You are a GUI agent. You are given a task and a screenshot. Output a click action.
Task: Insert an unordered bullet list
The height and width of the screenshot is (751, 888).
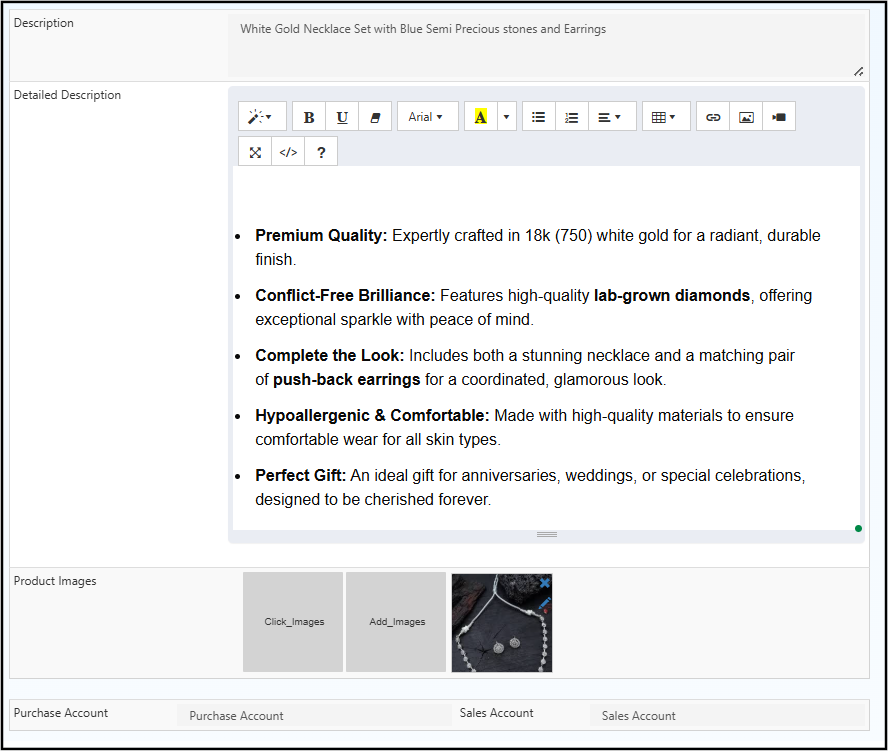click(538, 117)
